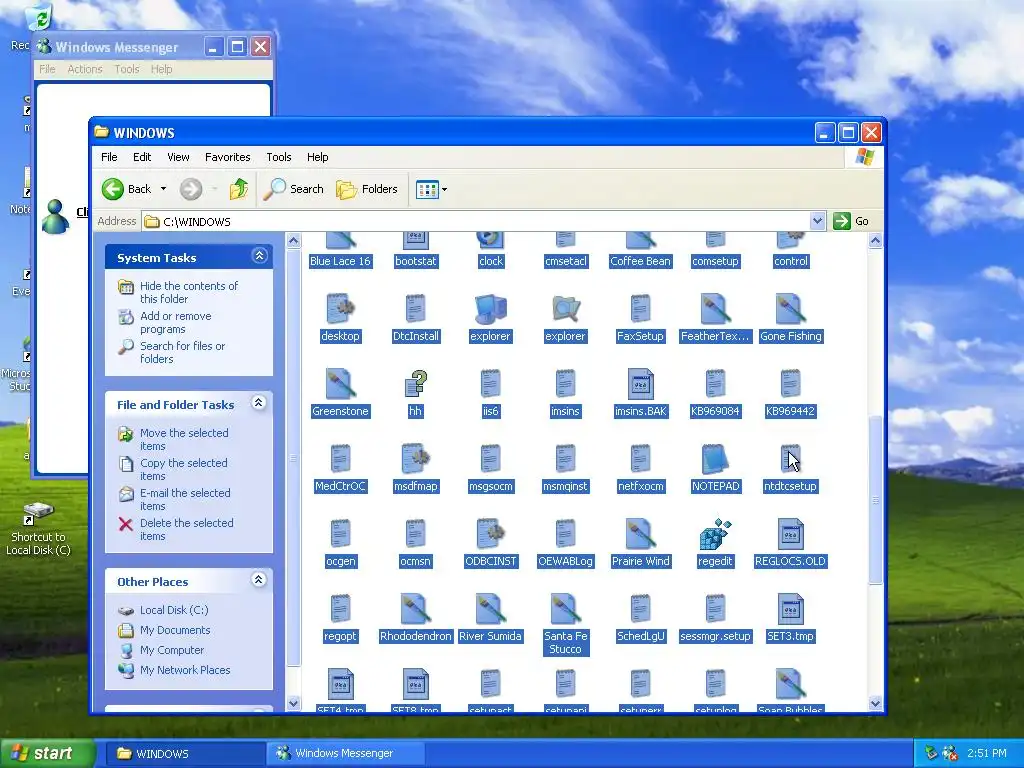Screen dimensions: 1024x768
Task: Expand the Address bar dropdown list
Action: click(x=817, y=221)
